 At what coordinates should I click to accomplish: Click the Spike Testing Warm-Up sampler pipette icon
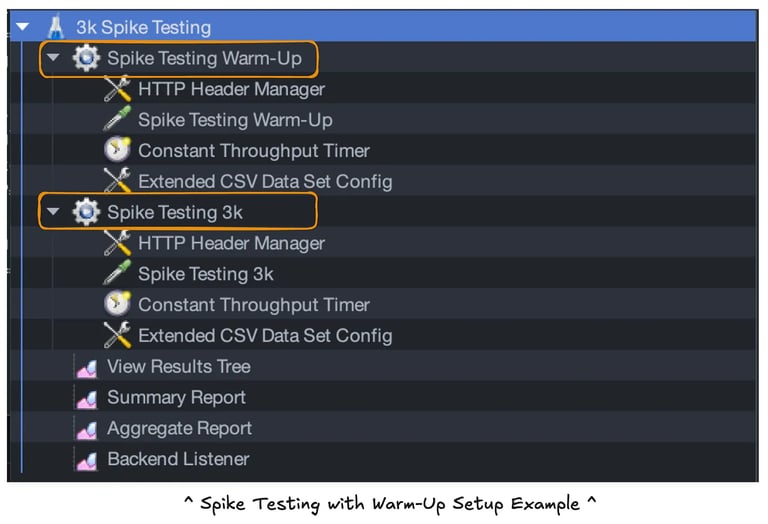click(118, 120)
